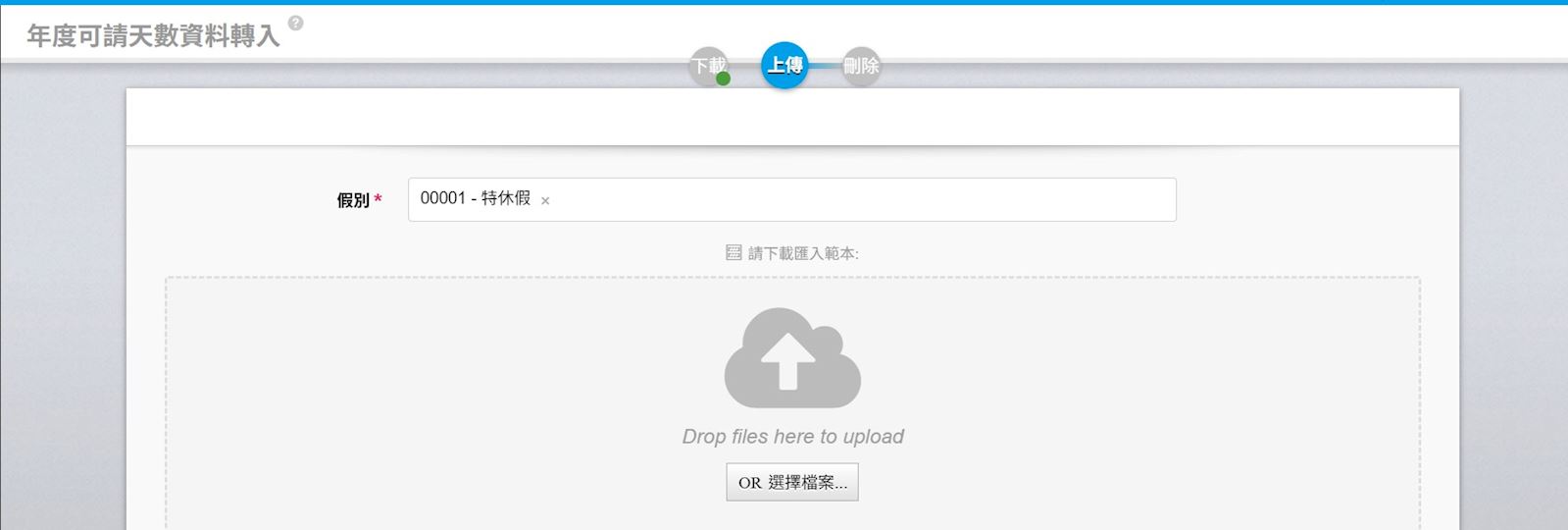Go to the 下載 step circle

coord(706,65)
